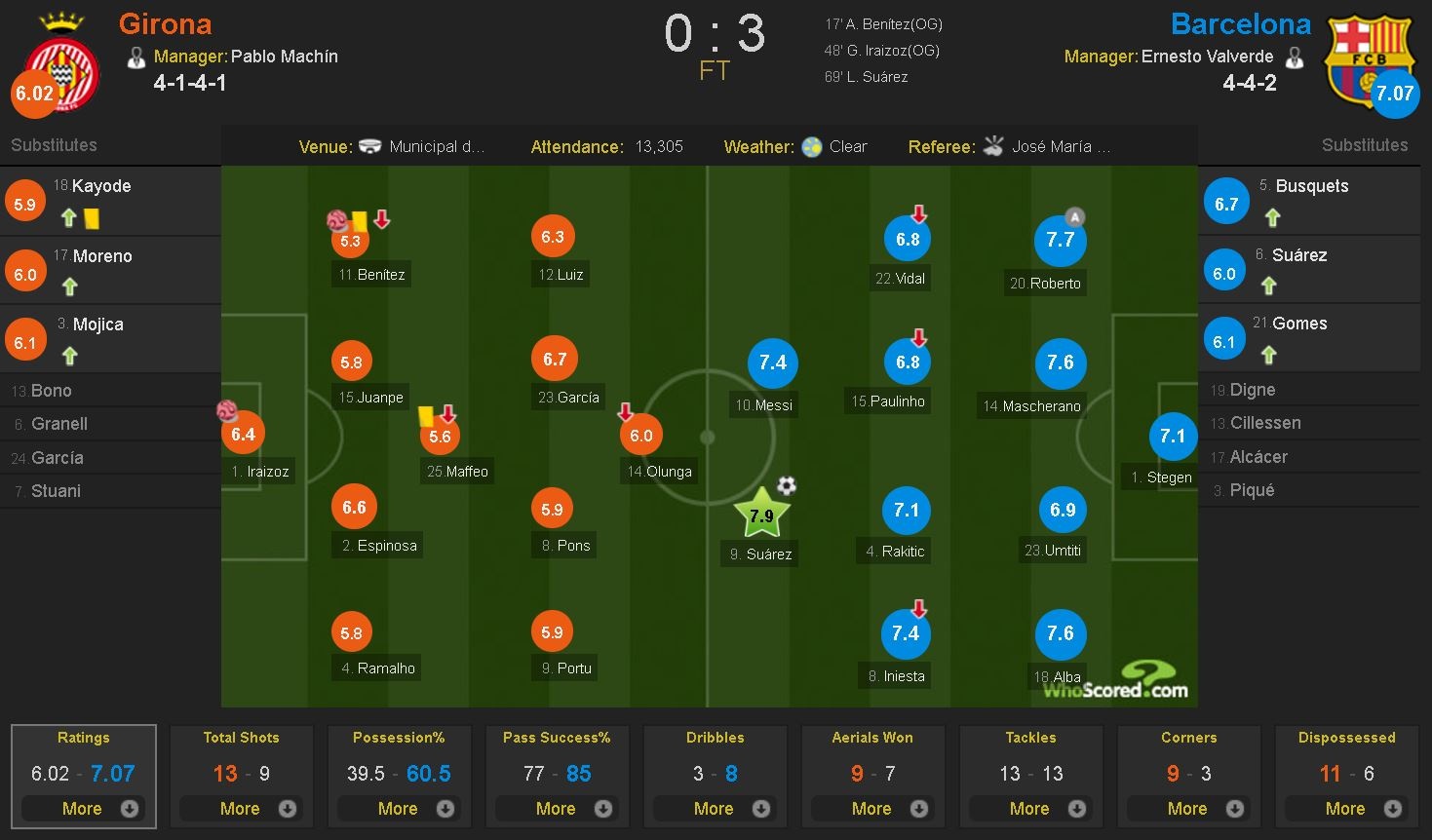Click the goal ball icon beside Suárez

point(787,485)
